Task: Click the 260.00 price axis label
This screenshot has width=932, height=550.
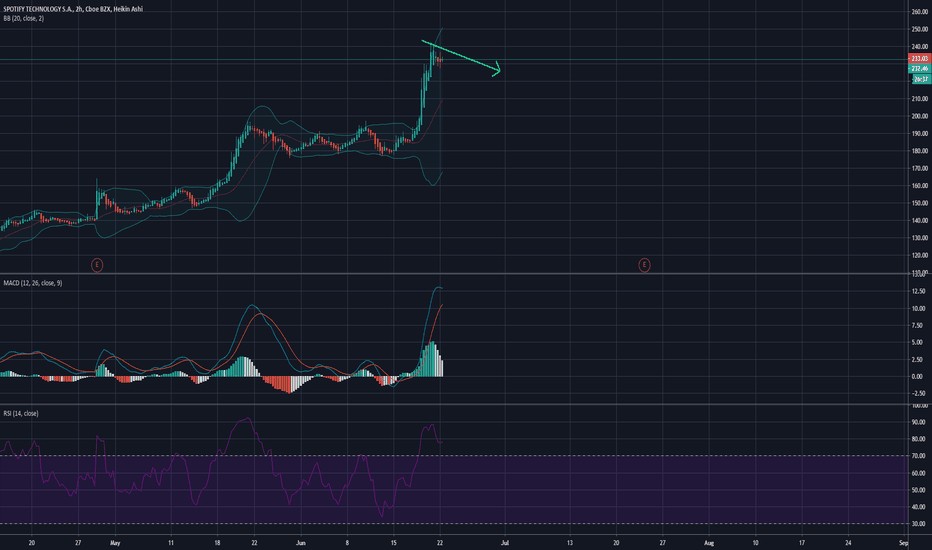Action: 920,11
